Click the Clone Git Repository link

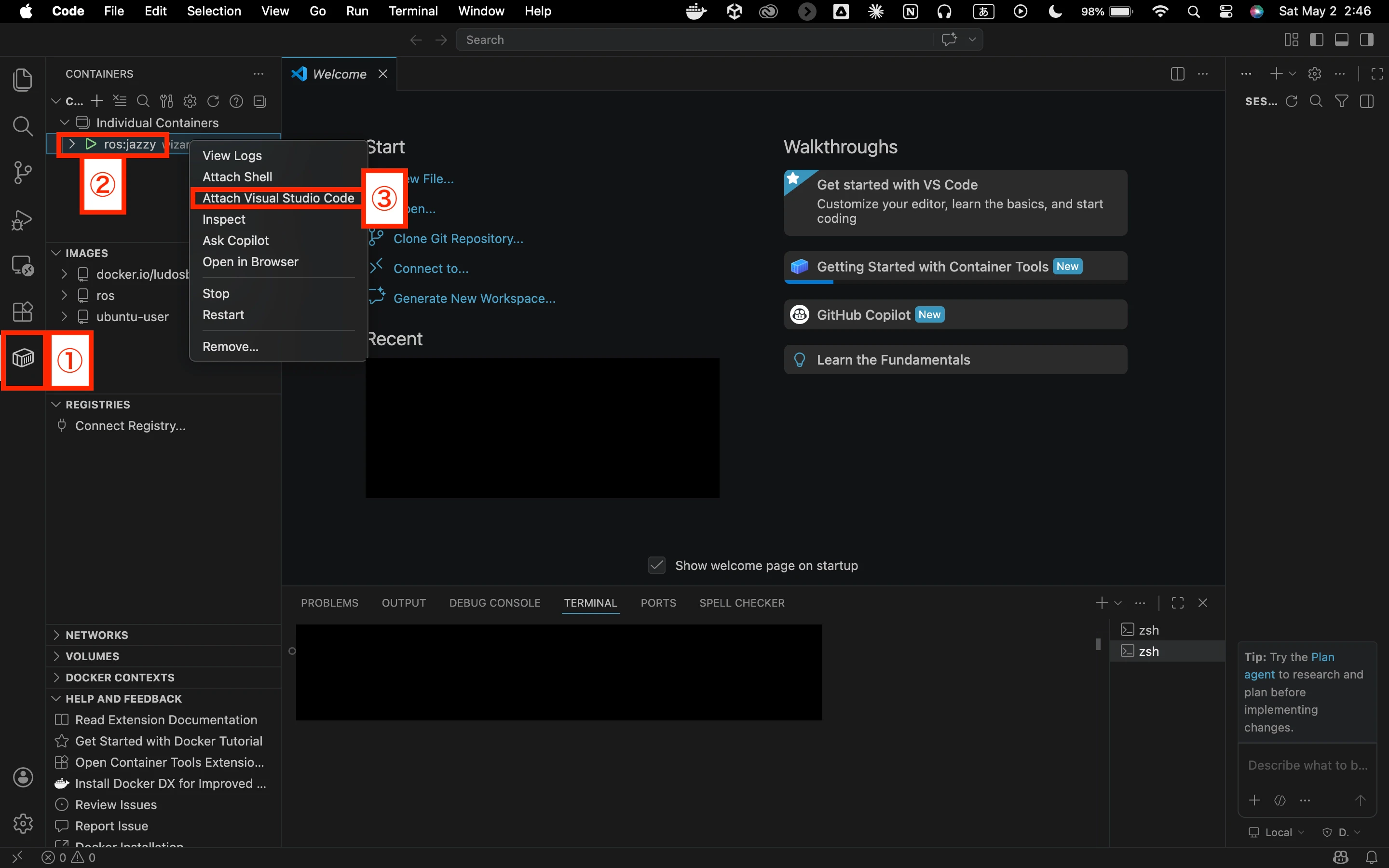(458, 239)
